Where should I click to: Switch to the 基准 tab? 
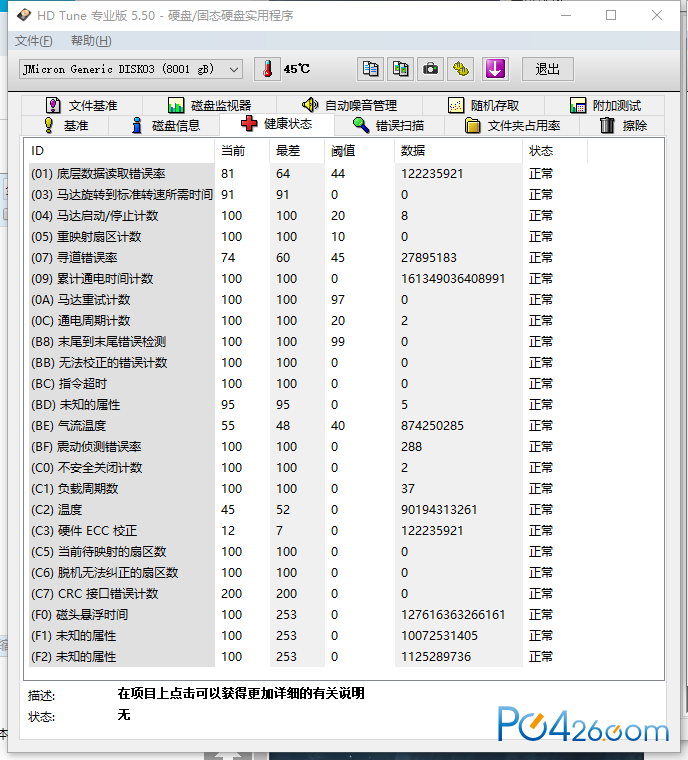click(65, 126)
